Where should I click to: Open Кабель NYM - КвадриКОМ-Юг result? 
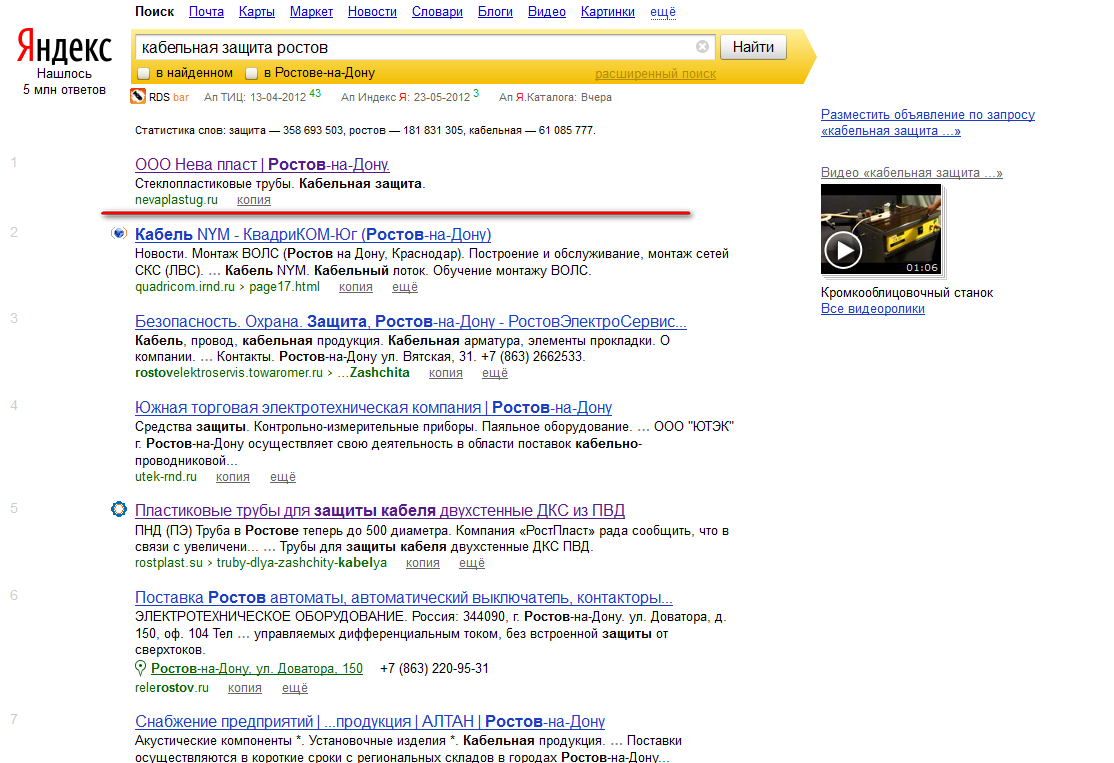[313, 234]
